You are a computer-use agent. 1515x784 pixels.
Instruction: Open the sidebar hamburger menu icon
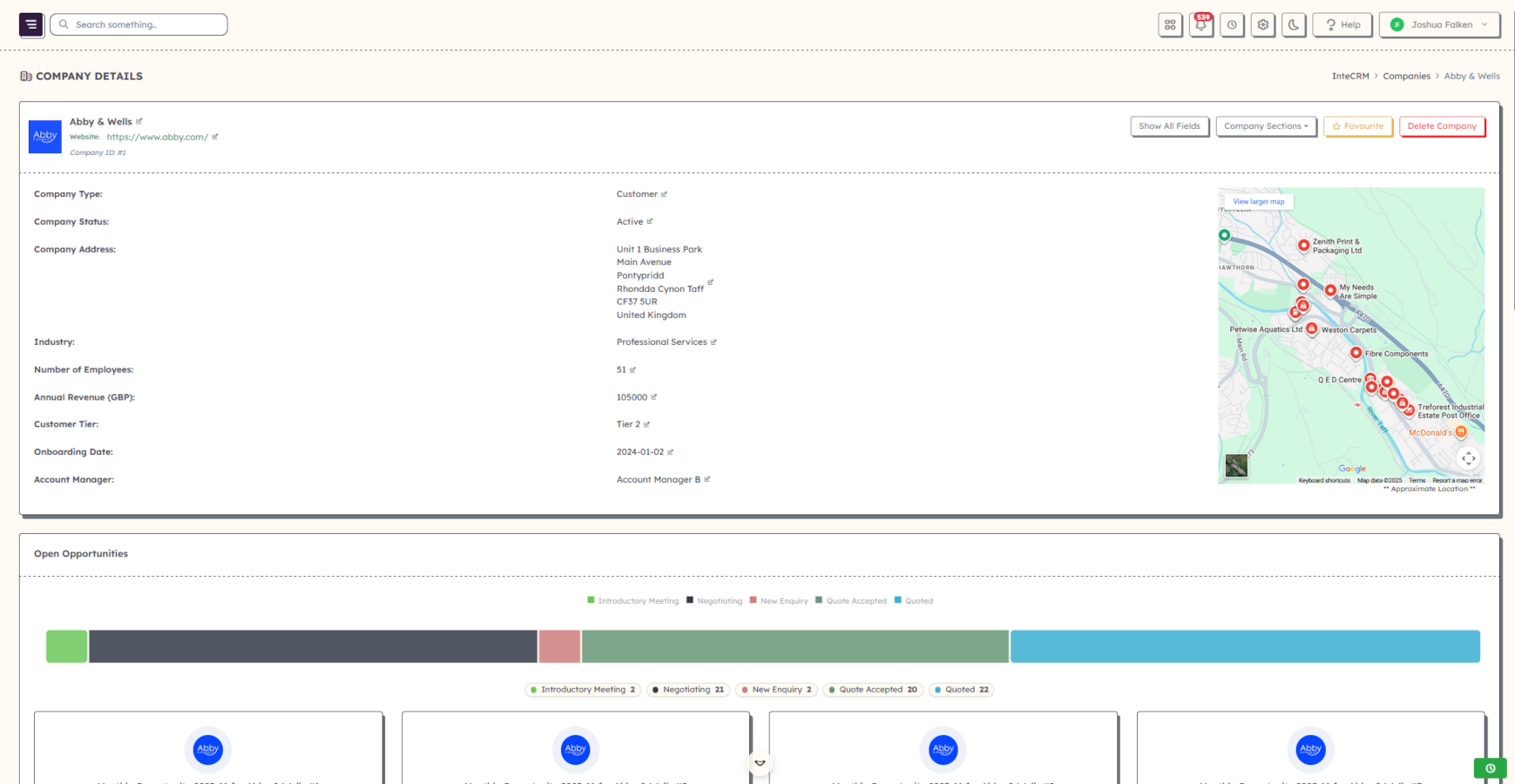point(30,24)
